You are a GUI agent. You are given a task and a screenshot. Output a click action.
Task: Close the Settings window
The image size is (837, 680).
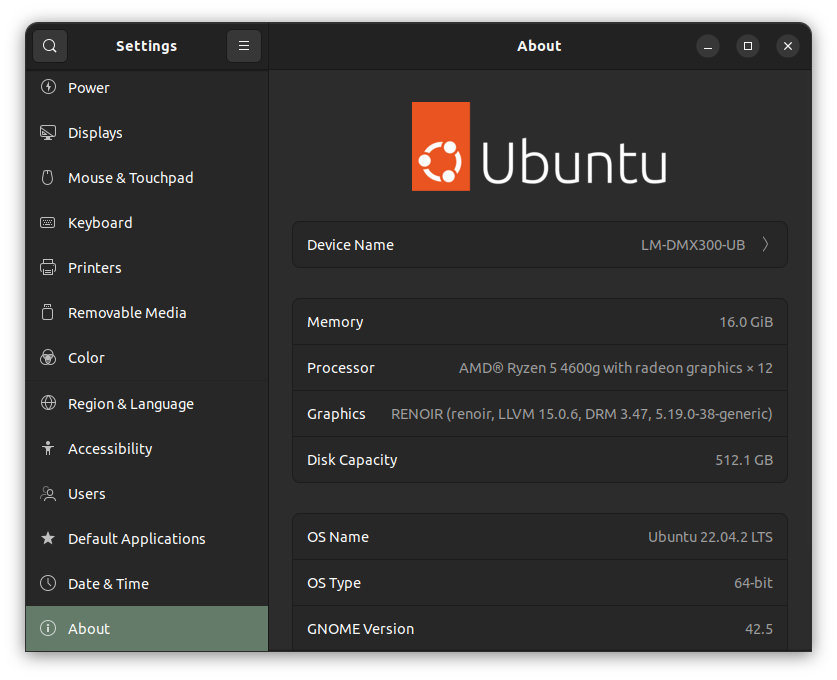[x=788, y=46]
